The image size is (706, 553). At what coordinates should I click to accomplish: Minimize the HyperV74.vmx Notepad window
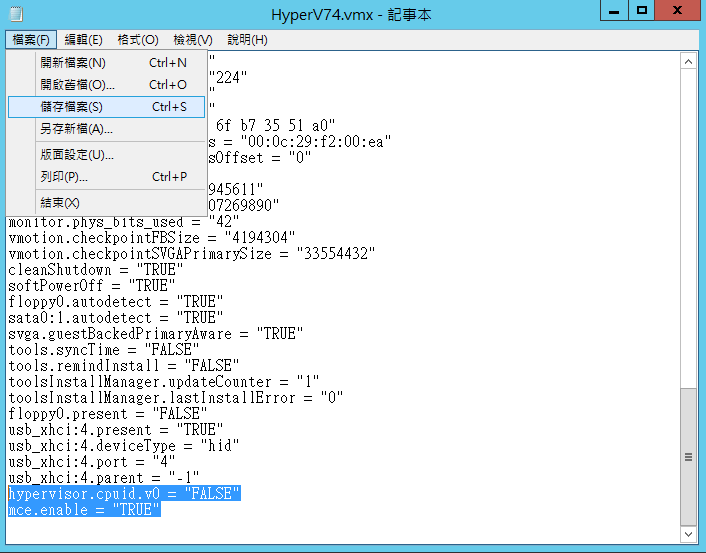(x=615, y=11)
